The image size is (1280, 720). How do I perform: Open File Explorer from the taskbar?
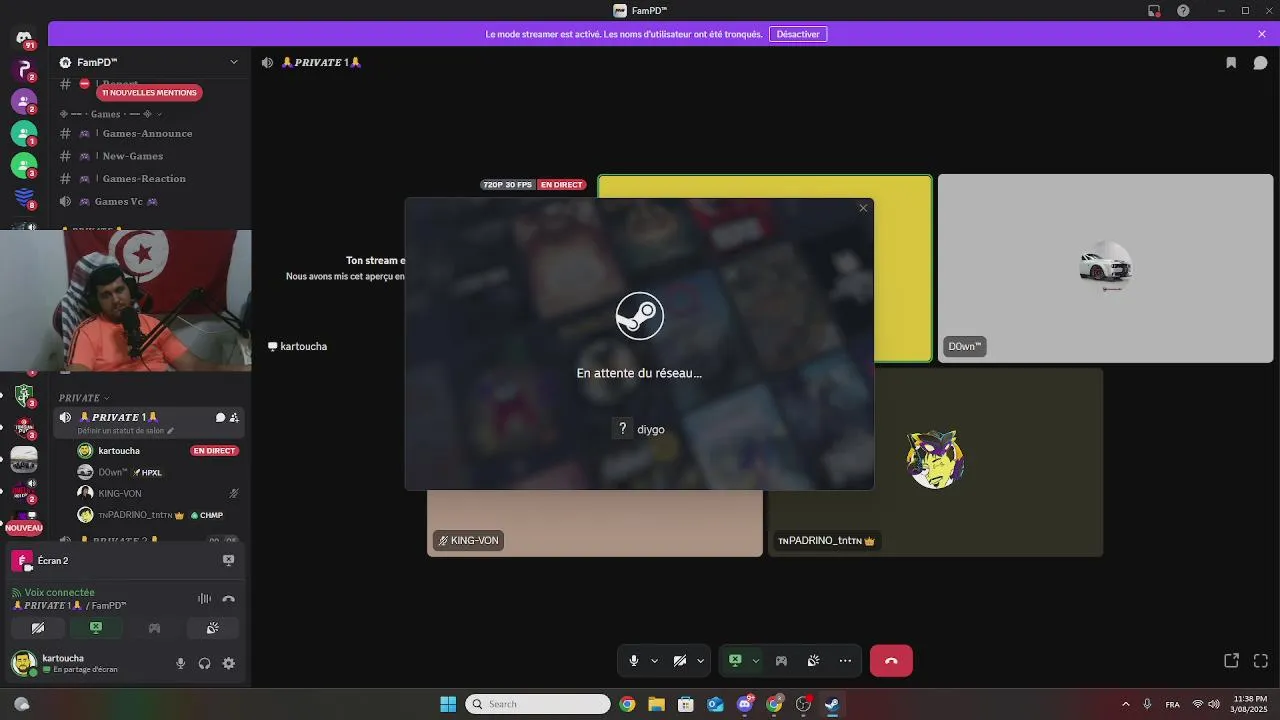coord(656,704)
